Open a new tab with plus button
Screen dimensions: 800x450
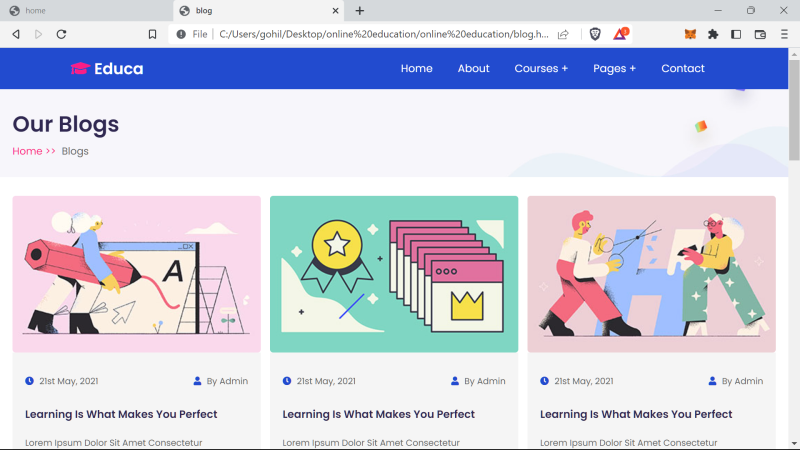[360, 11]
